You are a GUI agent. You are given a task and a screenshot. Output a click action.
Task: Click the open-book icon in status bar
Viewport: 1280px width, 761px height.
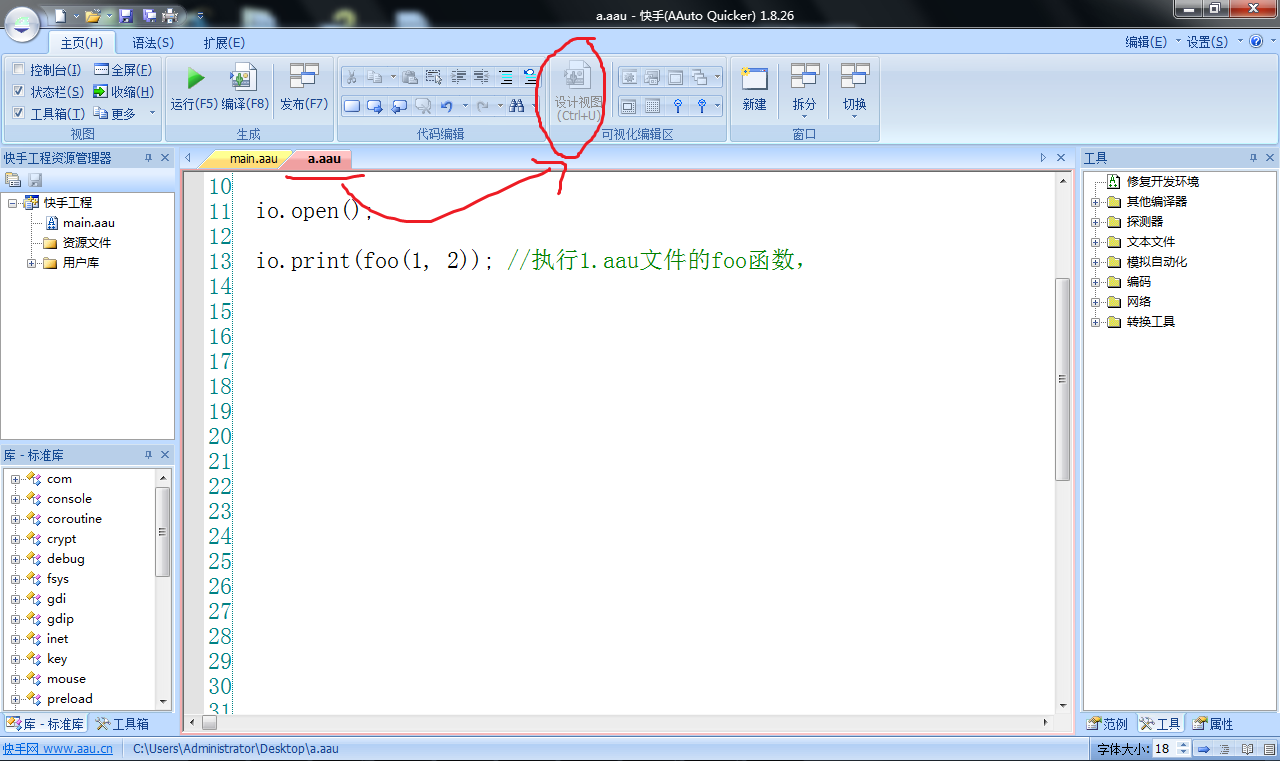(x=1247, y=749)
